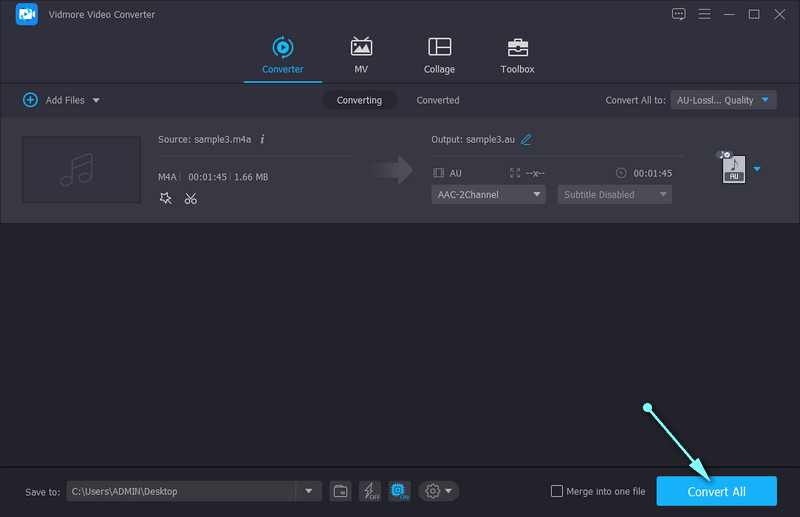Open Convert All to format dropdown
Image resolution: width=800 pixels, height=517 pixels.
click(723, 100)
